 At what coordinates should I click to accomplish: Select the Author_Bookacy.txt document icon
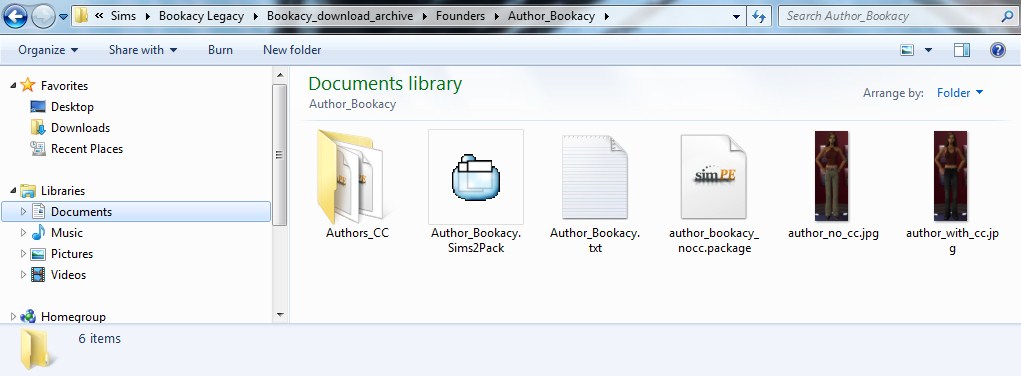click(594, 177)
